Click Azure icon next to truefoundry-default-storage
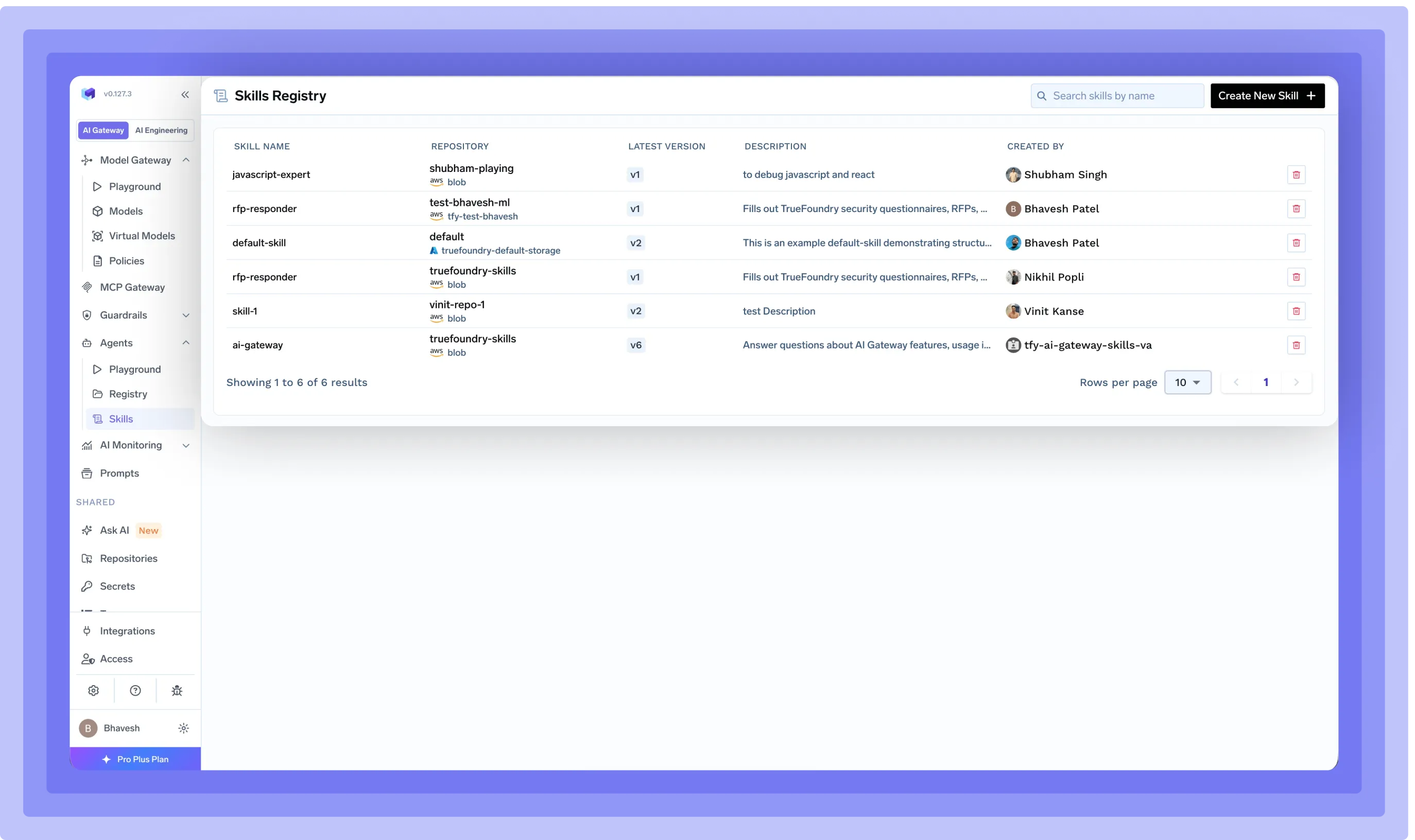 [434, 250]
